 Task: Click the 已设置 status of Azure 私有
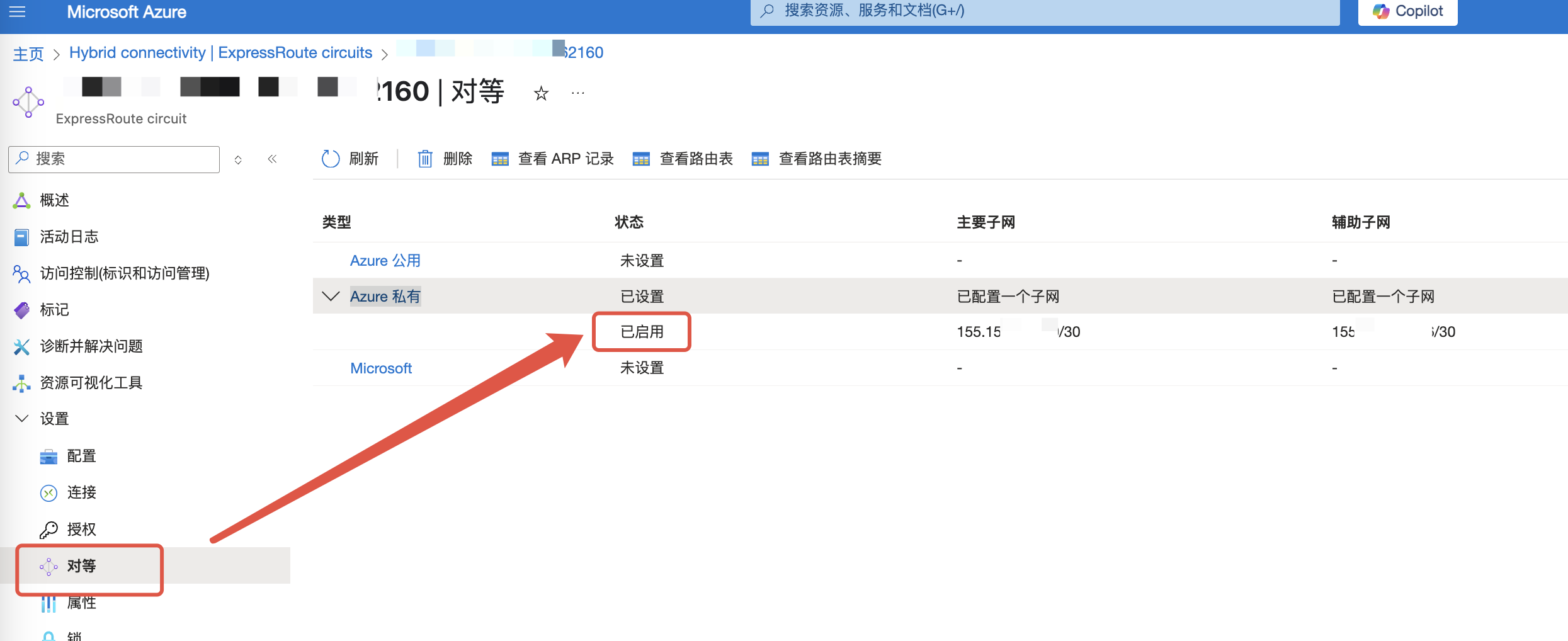tap(642, 297)
